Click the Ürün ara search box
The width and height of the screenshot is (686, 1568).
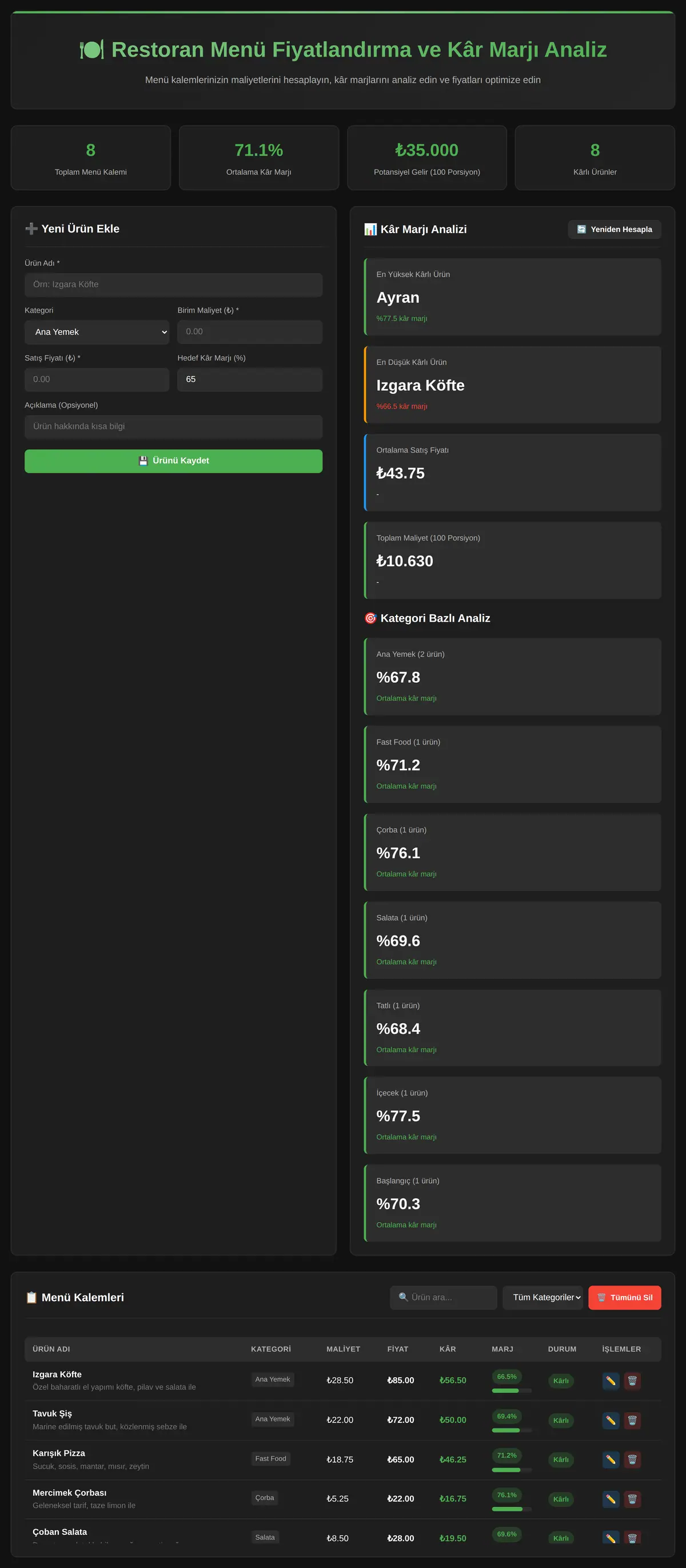[x=443, y=1297]
